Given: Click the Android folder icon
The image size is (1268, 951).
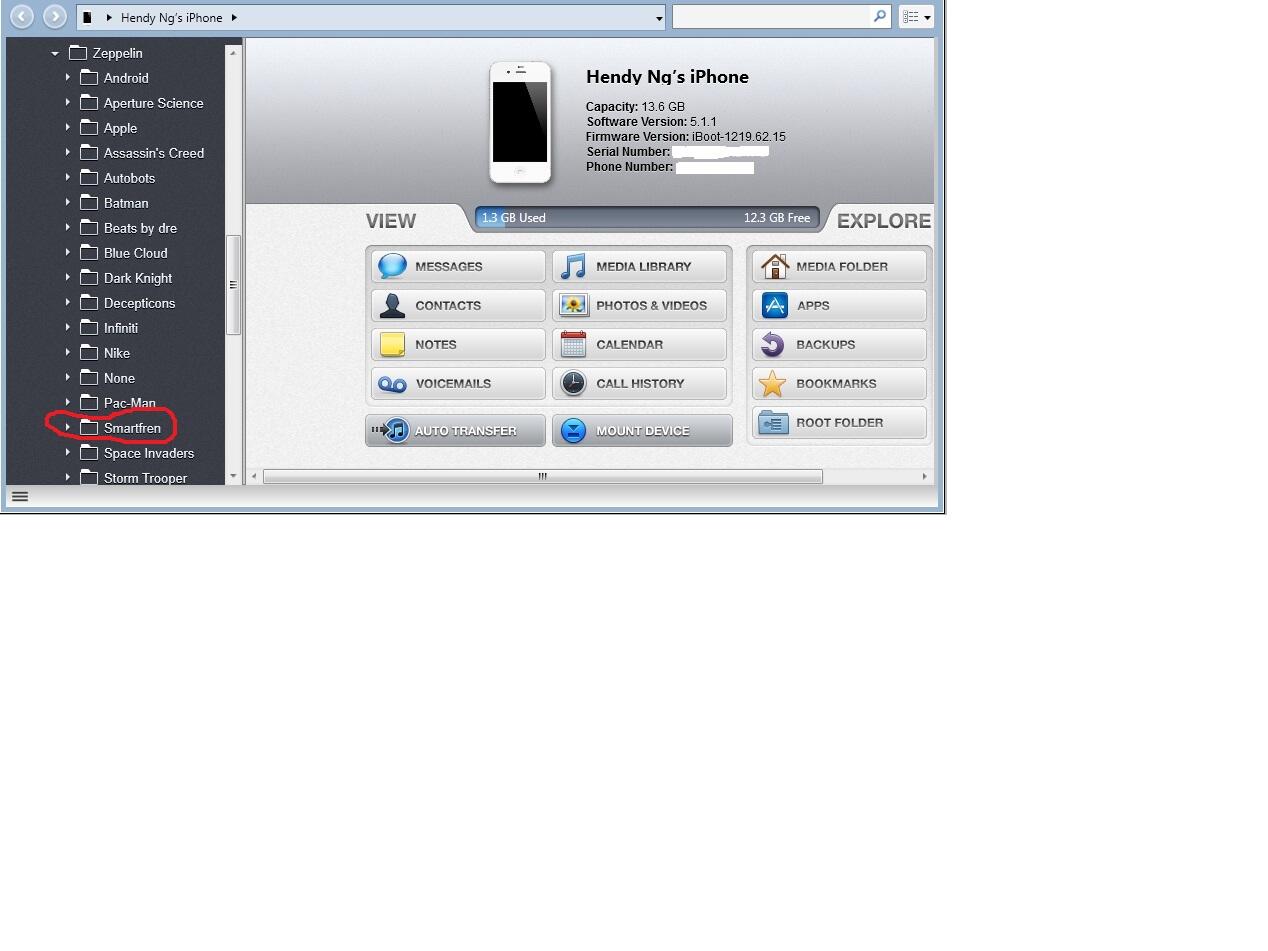Looking at the screenshot, I should click(89, 77).
